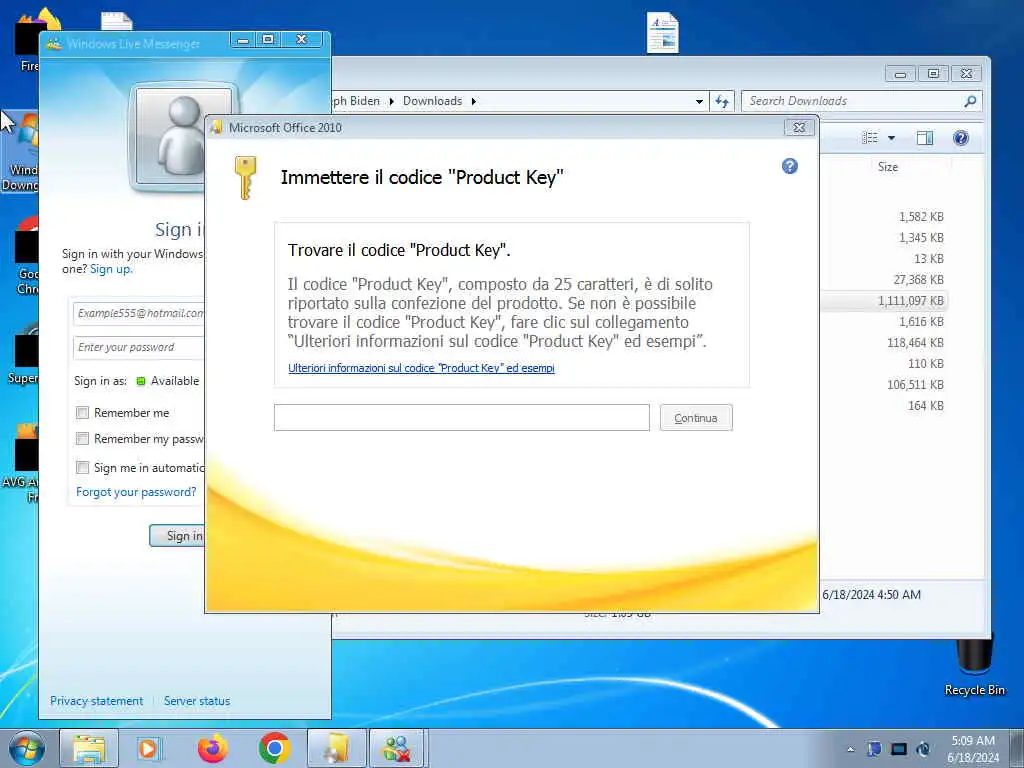Click the Explorer refresh button

coord(722,101)
